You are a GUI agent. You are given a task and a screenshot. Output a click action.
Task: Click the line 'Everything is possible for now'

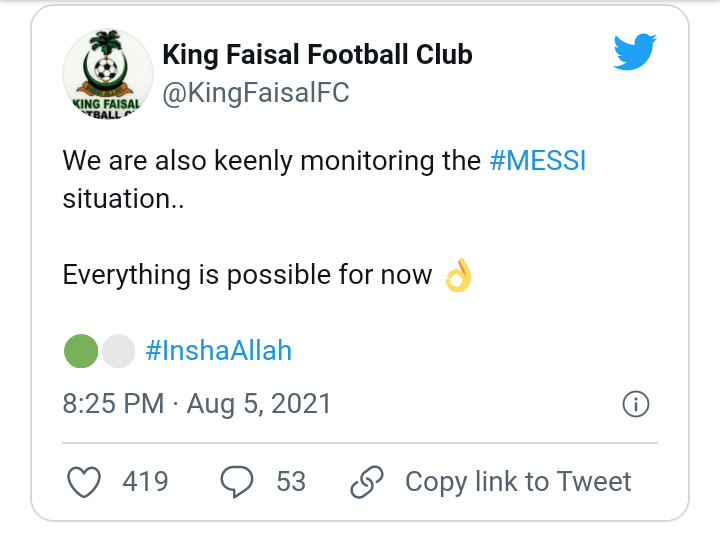point(247,275)
